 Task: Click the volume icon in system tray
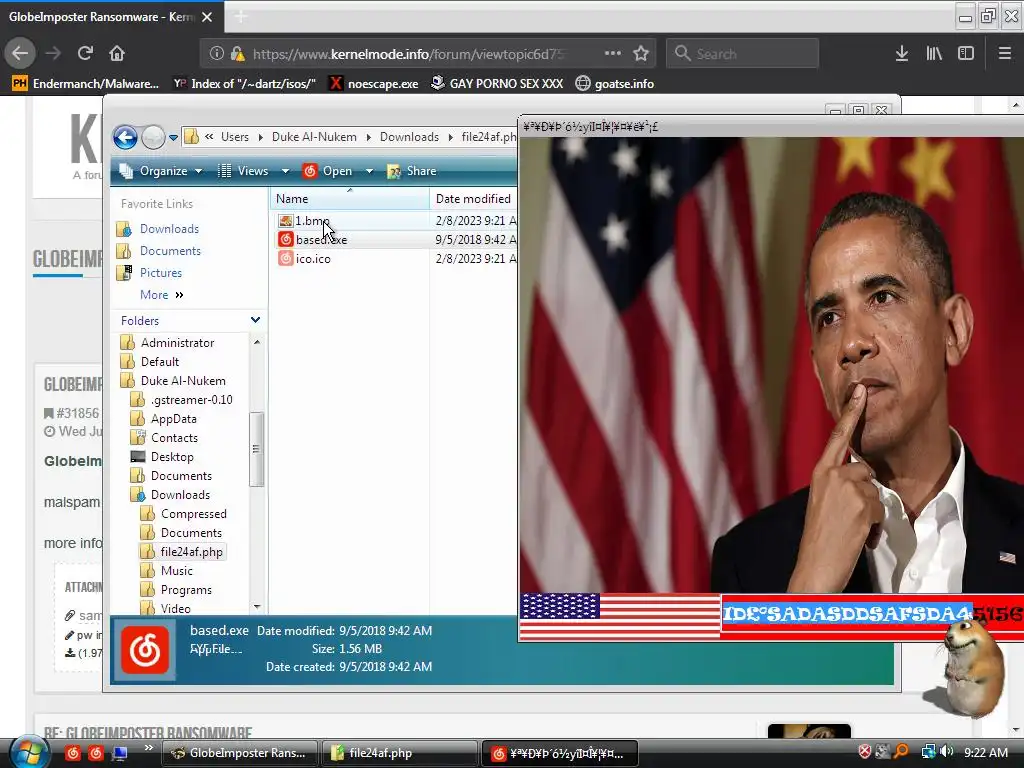click(x=947, y=752)
